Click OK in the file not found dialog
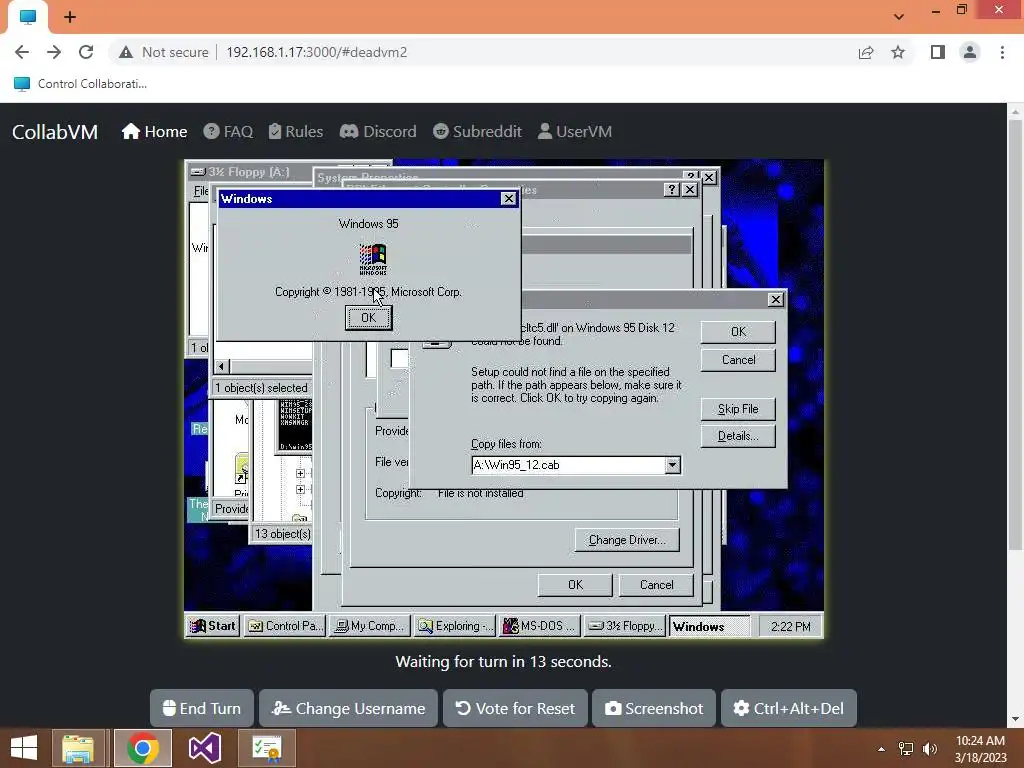 pos(738,332)
